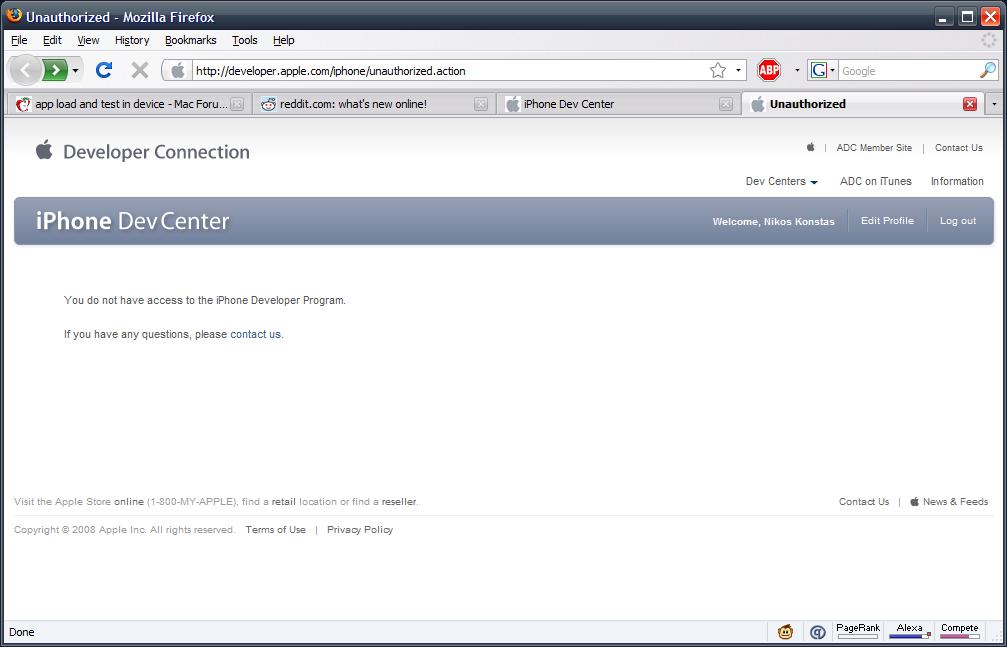
Task: Click the 'reseller' link
Action: click(399, 502)
